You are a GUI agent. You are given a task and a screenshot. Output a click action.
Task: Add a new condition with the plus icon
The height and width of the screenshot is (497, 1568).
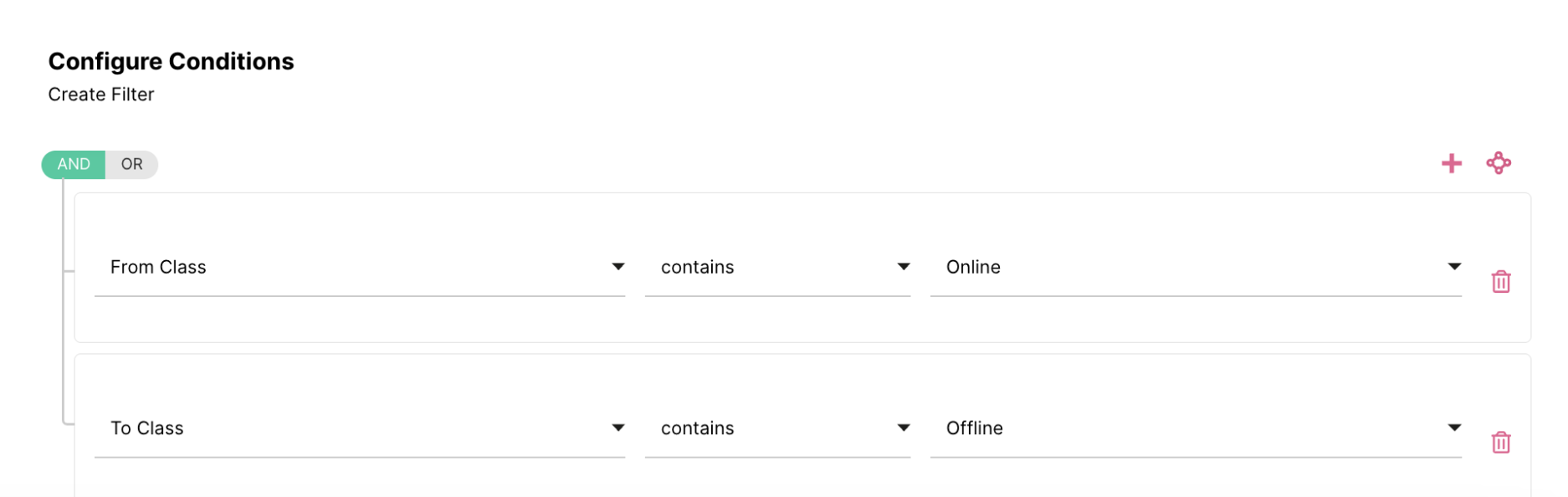click(x=1451, y=163)
